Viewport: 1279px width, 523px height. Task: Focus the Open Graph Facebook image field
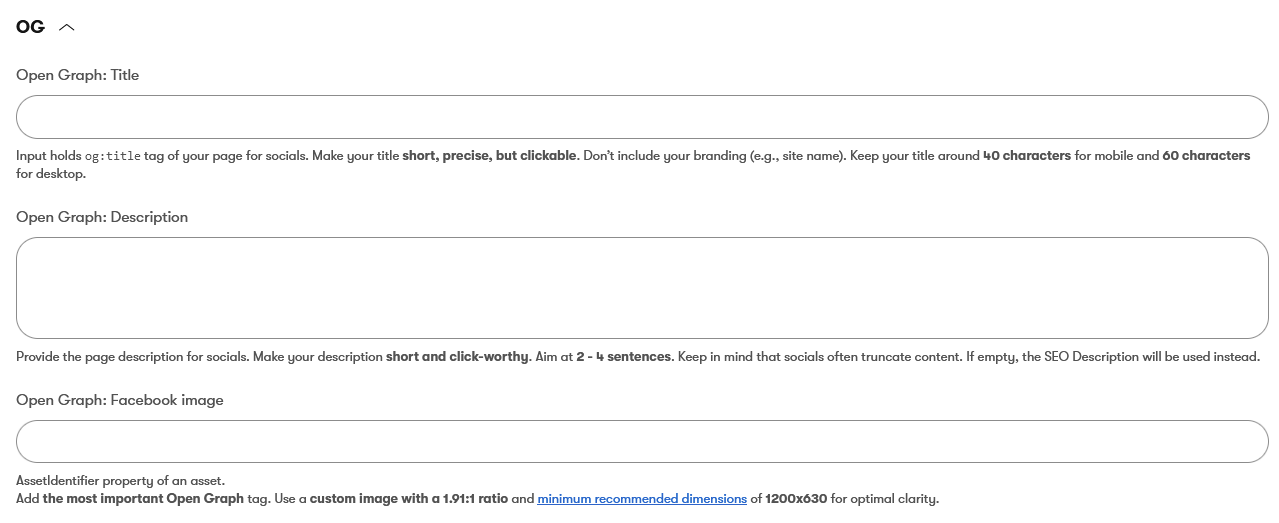point(642,441)
